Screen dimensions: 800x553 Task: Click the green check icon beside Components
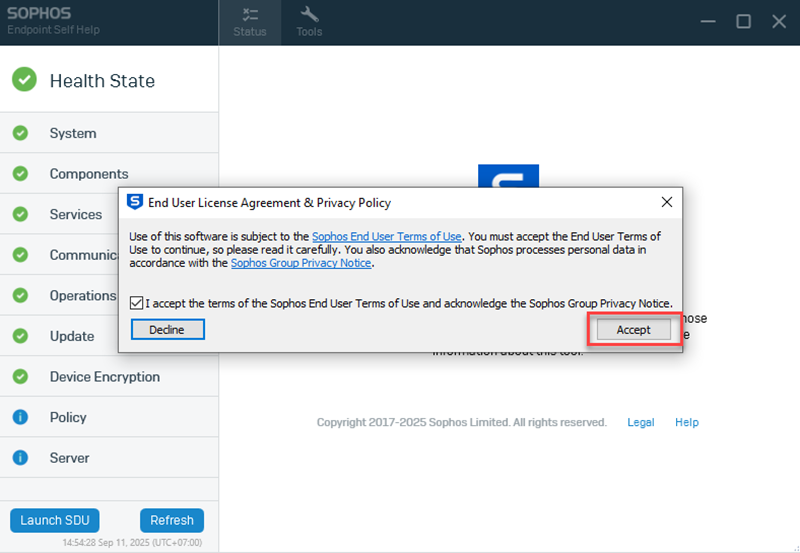tap(20, 174)
